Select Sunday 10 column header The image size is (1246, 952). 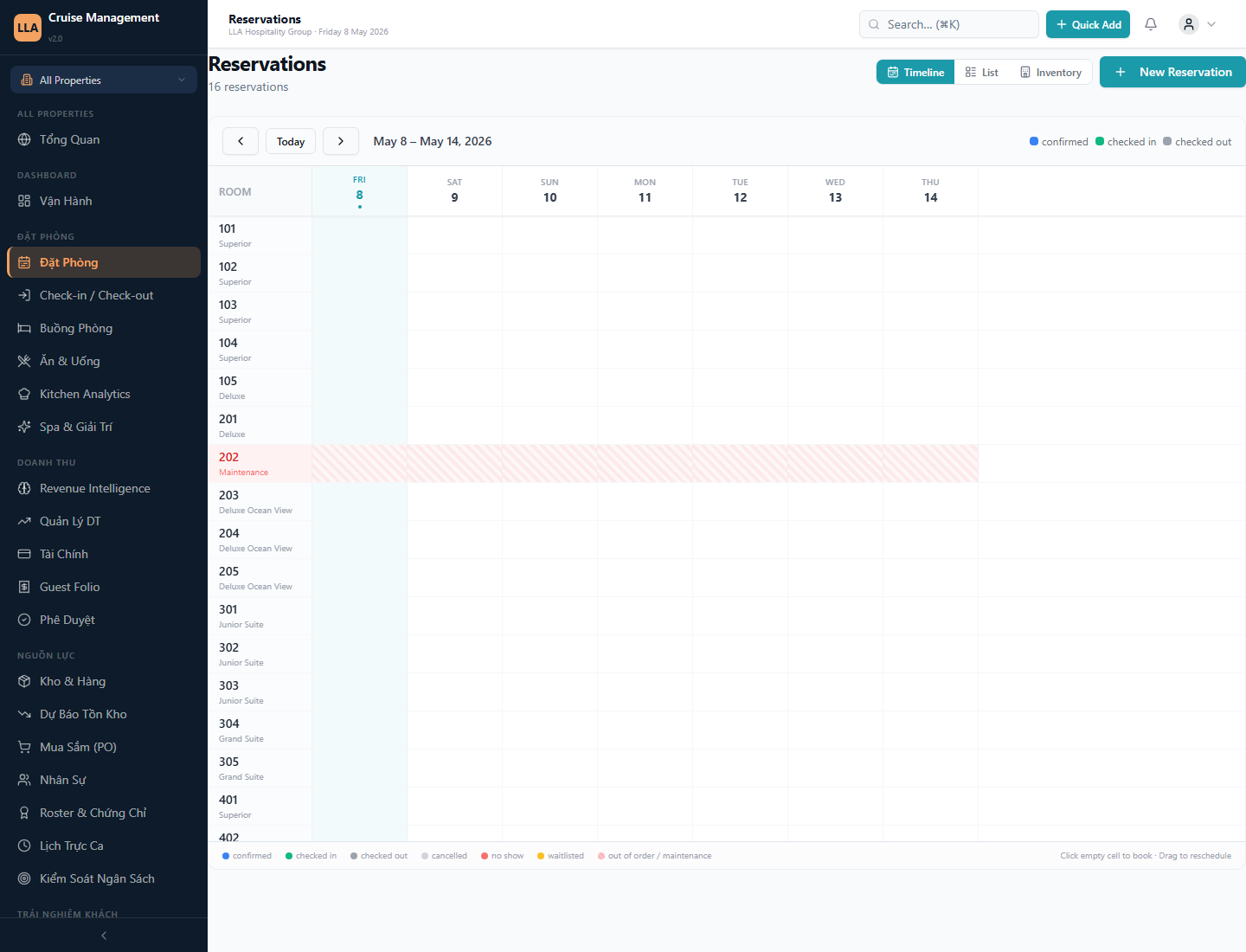(549, 191)
